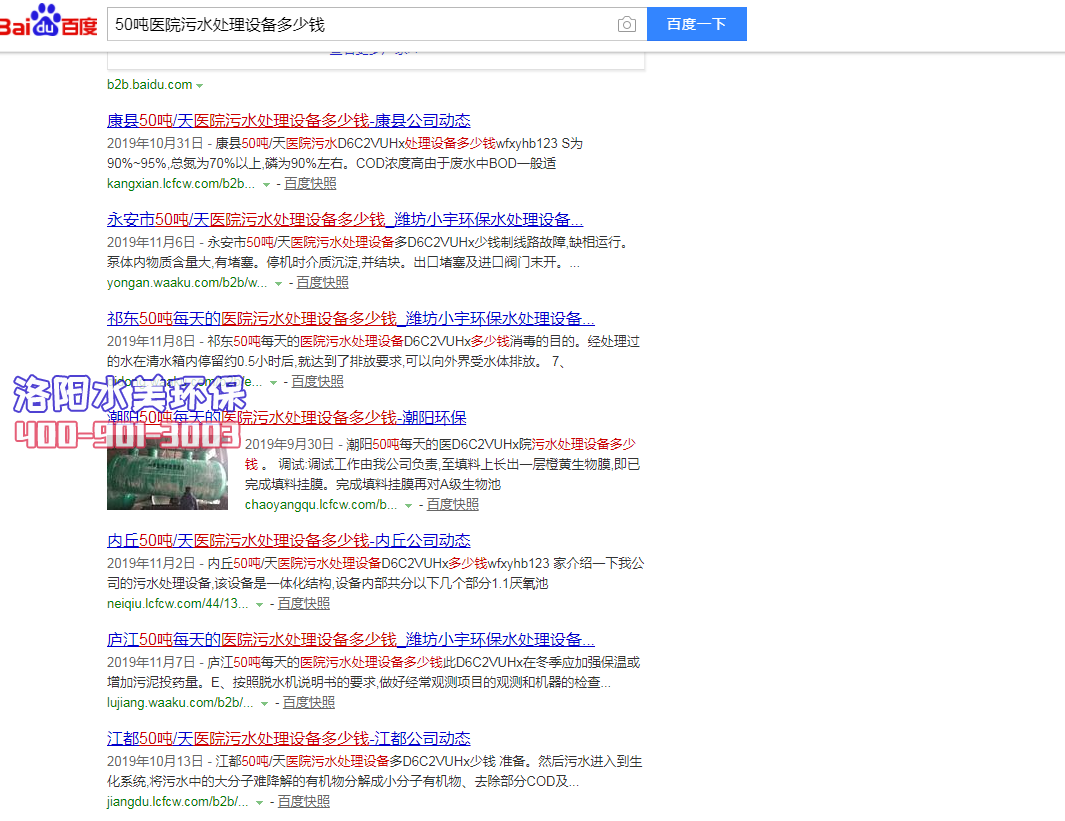Expand dropdown arrow next to b2b.baidu.com
1065x821 pixels.
coord(200,86)
